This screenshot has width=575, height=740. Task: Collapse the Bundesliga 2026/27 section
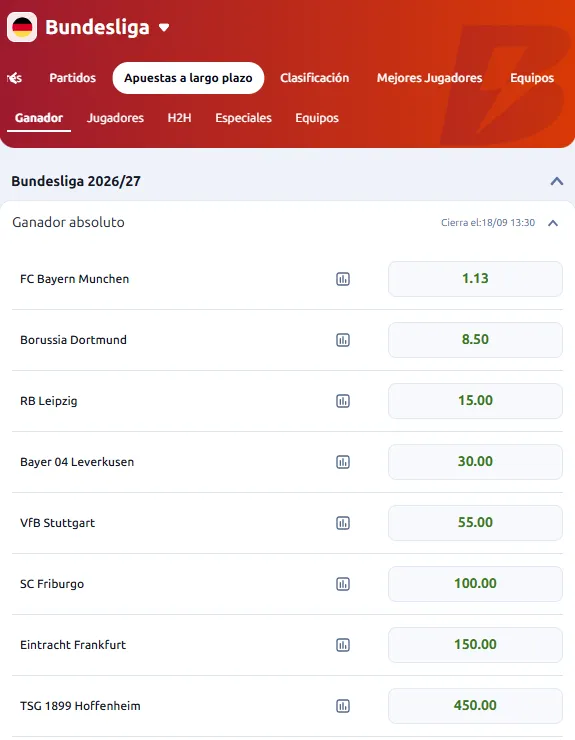pyautogui.click(x=557, y=181)
